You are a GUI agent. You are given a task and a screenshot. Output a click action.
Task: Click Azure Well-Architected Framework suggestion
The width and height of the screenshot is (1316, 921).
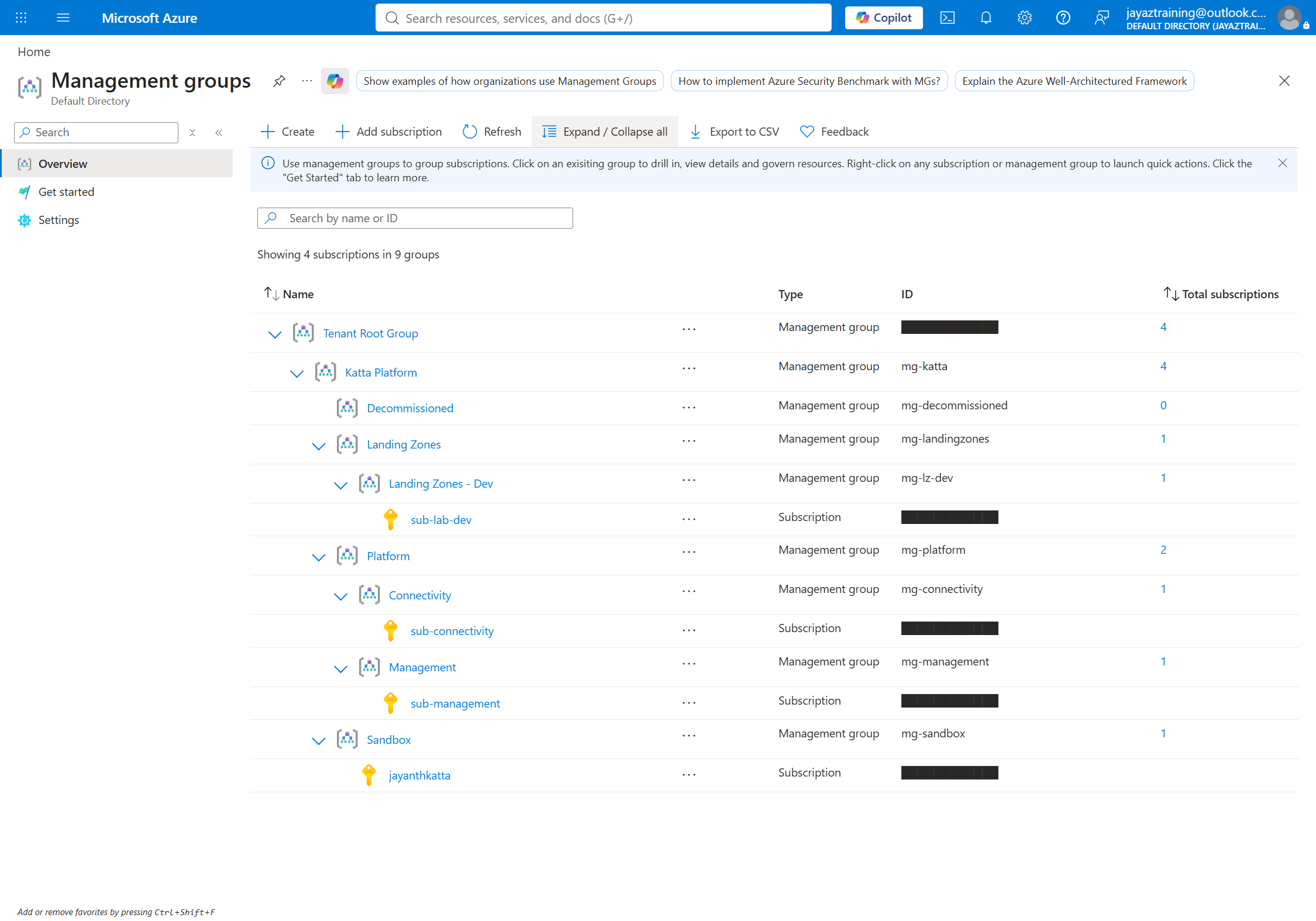point(1074,81)
